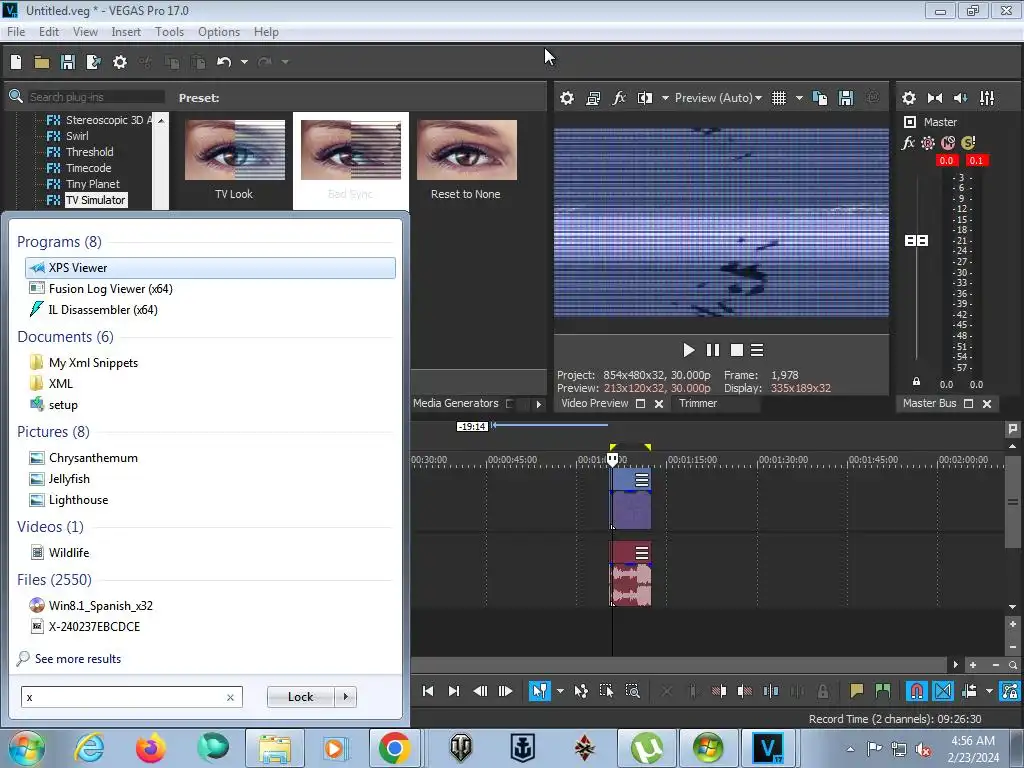Open mixing console icon in Master Bus
The image size is (1024, 768).
click(x=987, y=98)
